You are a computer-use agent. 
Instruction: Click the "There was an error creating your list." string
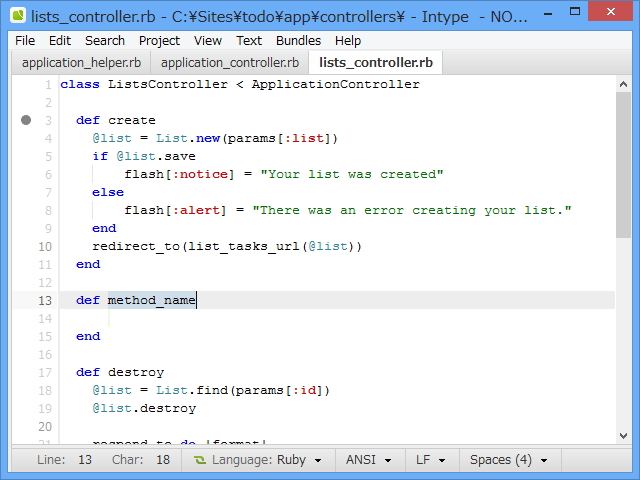[x=411, y=211]
